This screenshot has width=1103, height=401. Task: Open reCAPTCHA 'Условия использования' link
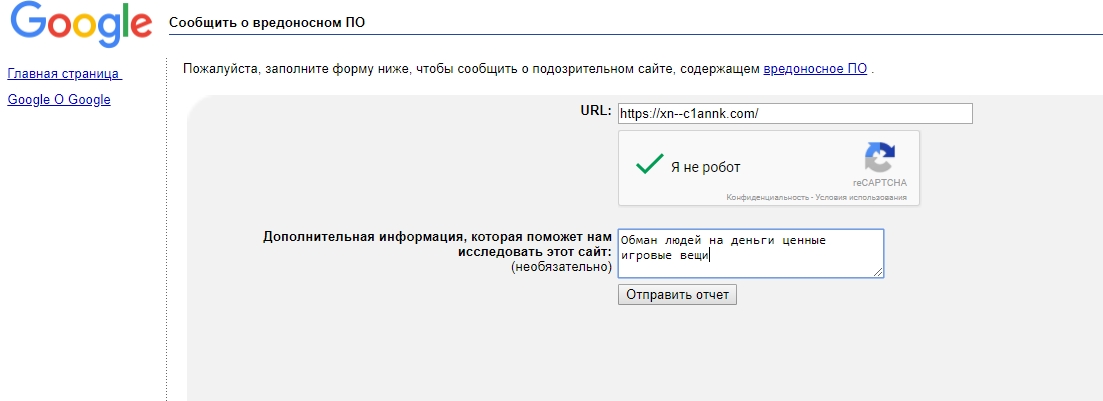coord(862,198)
